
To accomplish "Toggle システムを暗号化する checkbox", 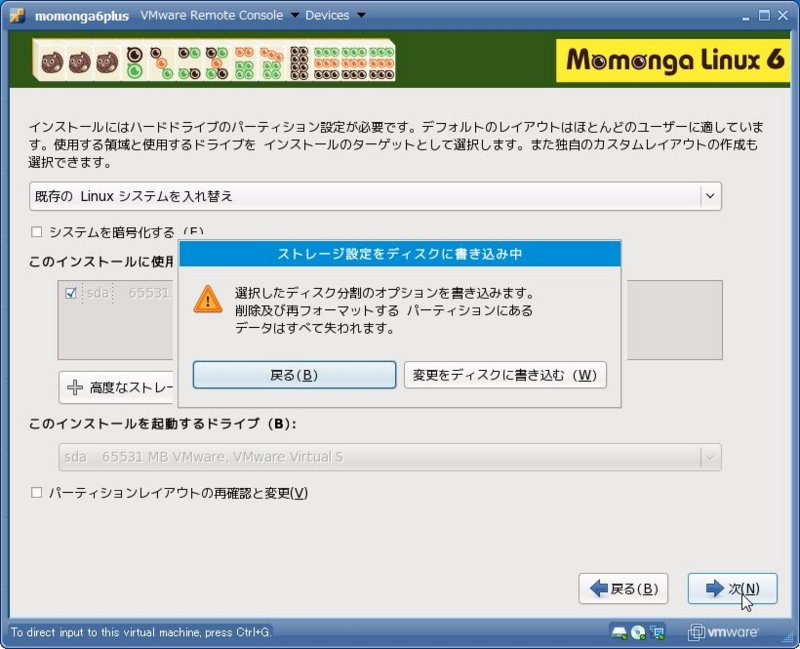I will (x=36, y=232).
